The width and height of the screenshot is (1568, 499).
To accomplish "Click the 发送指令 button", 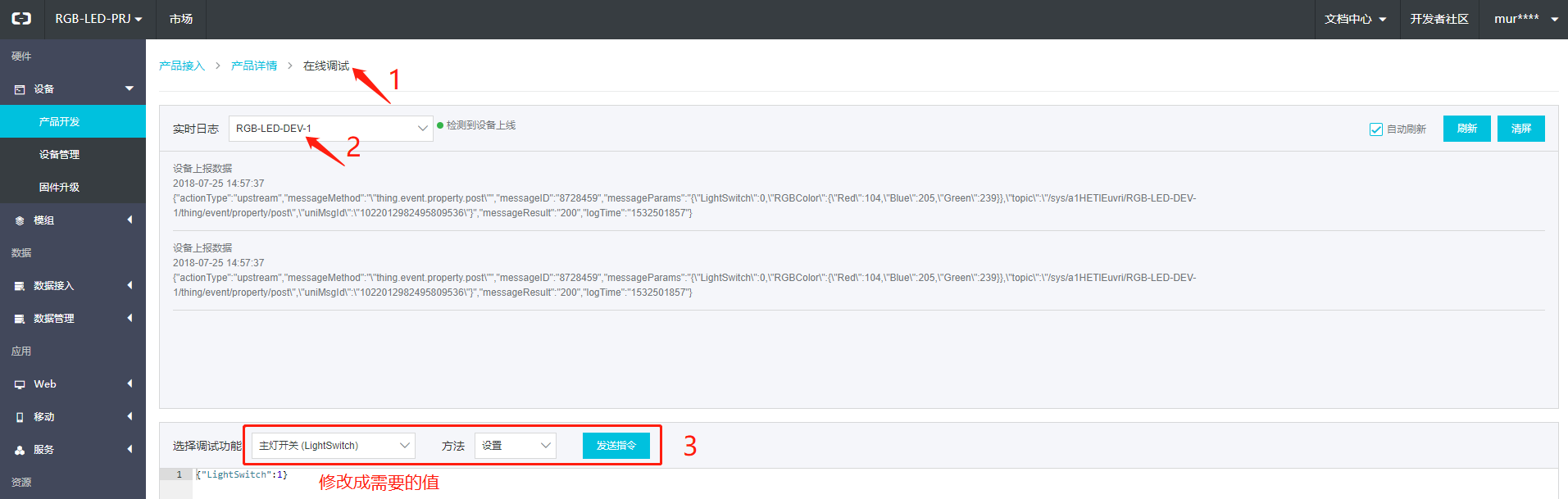I will pos(616,446).
